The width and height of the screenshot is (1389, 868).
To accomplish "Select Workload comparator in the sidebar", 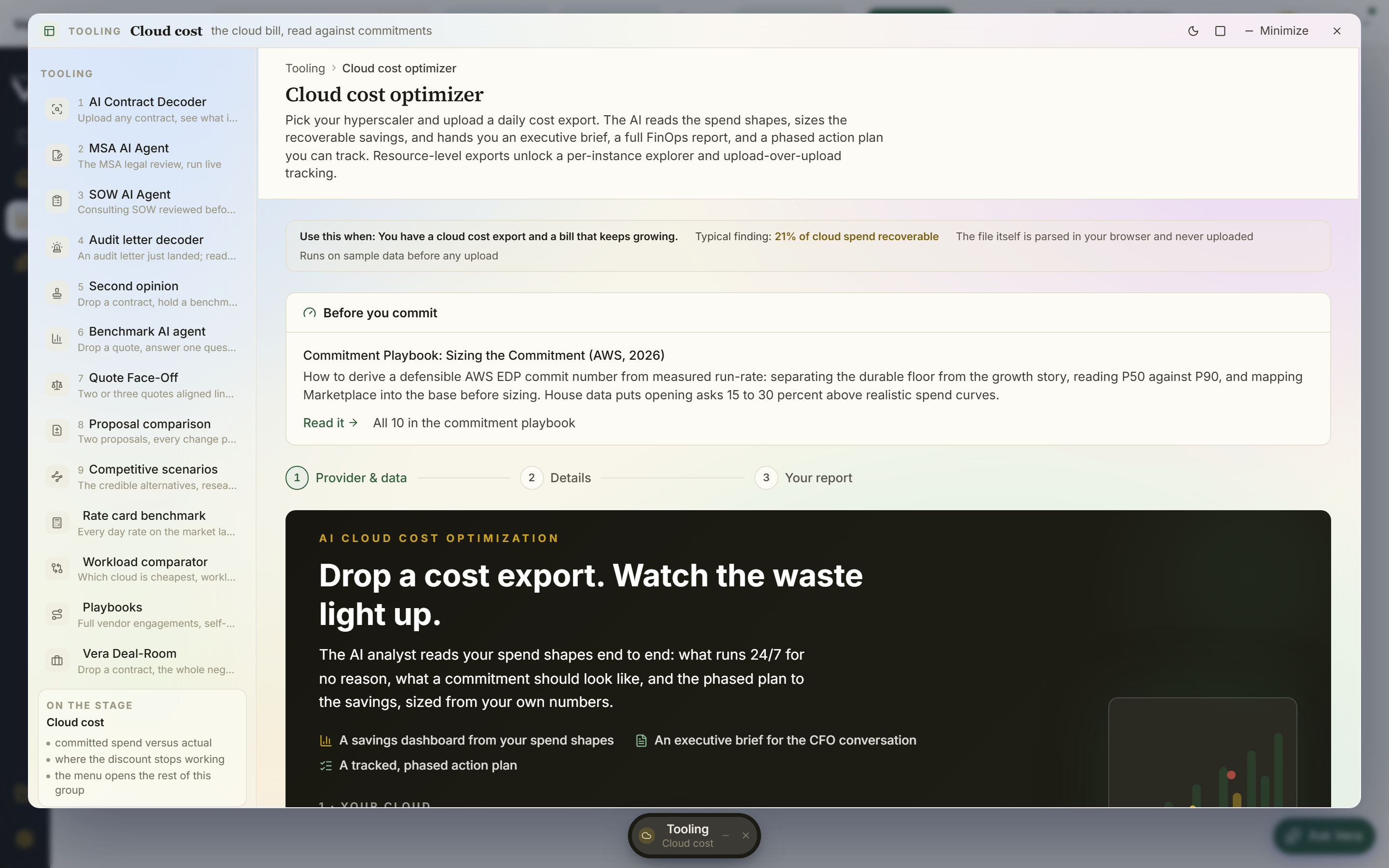I will [x=142, y=569].
